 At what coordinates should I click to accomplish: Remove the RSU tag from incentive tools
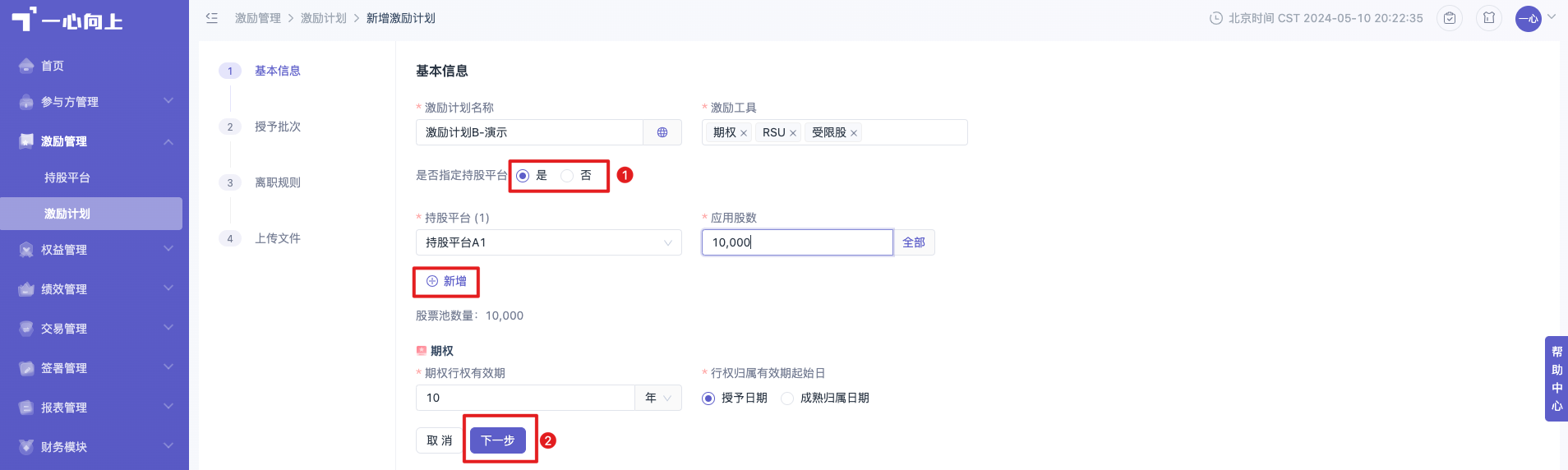click(793, 133)
